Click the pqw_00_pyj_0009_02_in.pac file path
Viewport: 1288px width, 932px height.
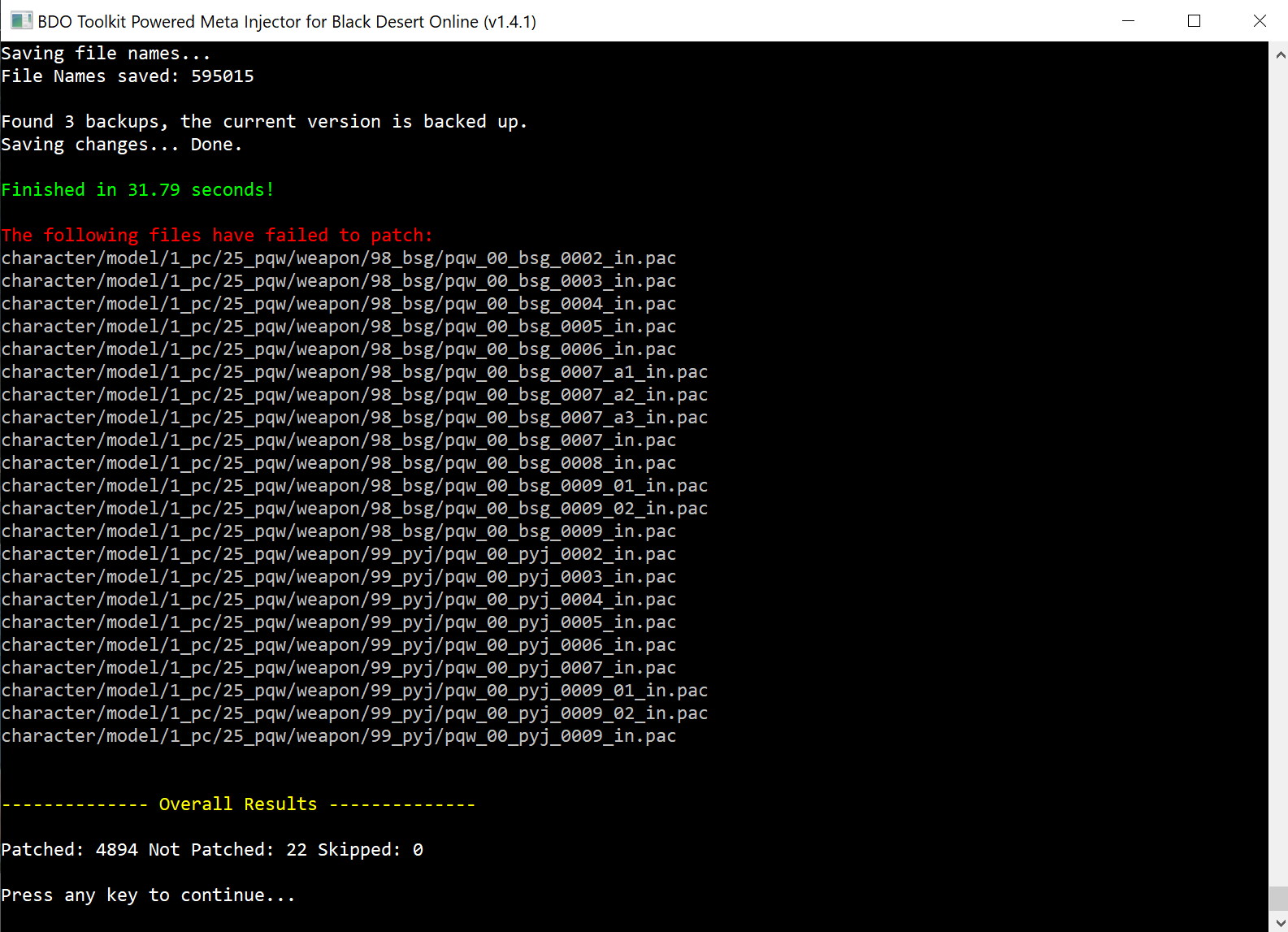click(x=354, y=713)
